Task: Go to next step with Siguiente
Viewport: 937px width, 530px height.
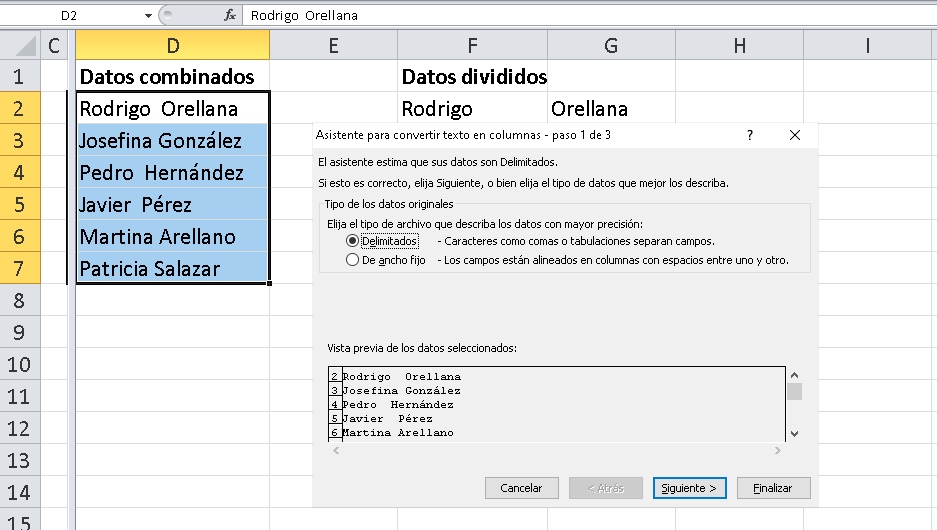Action: (x=689, y=488)
